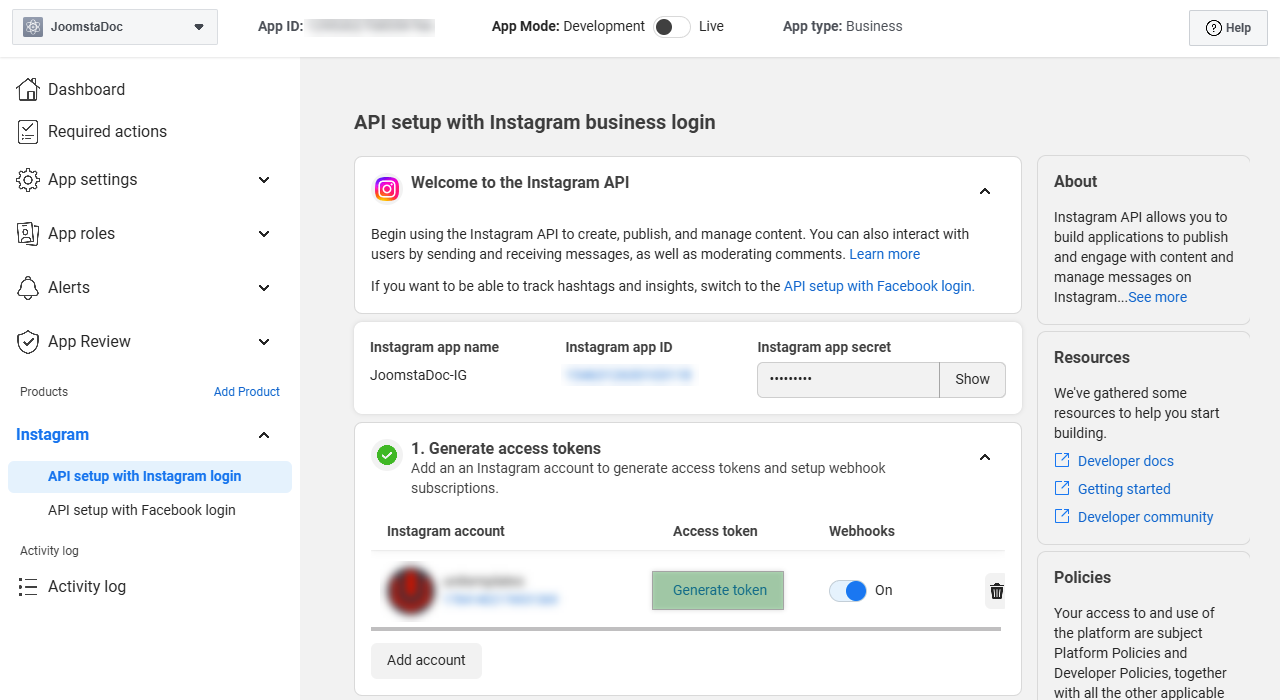Open the Instagram product heading
The image size is (1280, 700).
pos(52,435)
